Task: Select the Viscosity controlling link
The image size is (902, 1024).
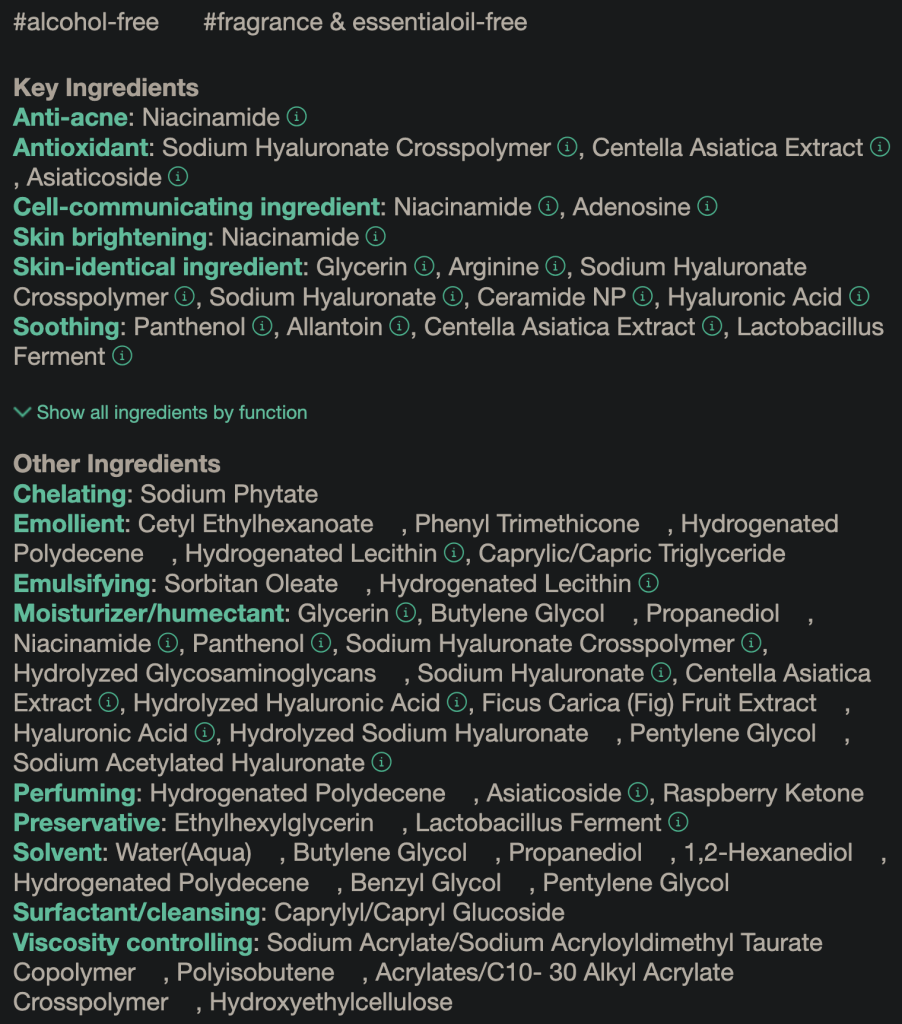Action: coord(133,943)
